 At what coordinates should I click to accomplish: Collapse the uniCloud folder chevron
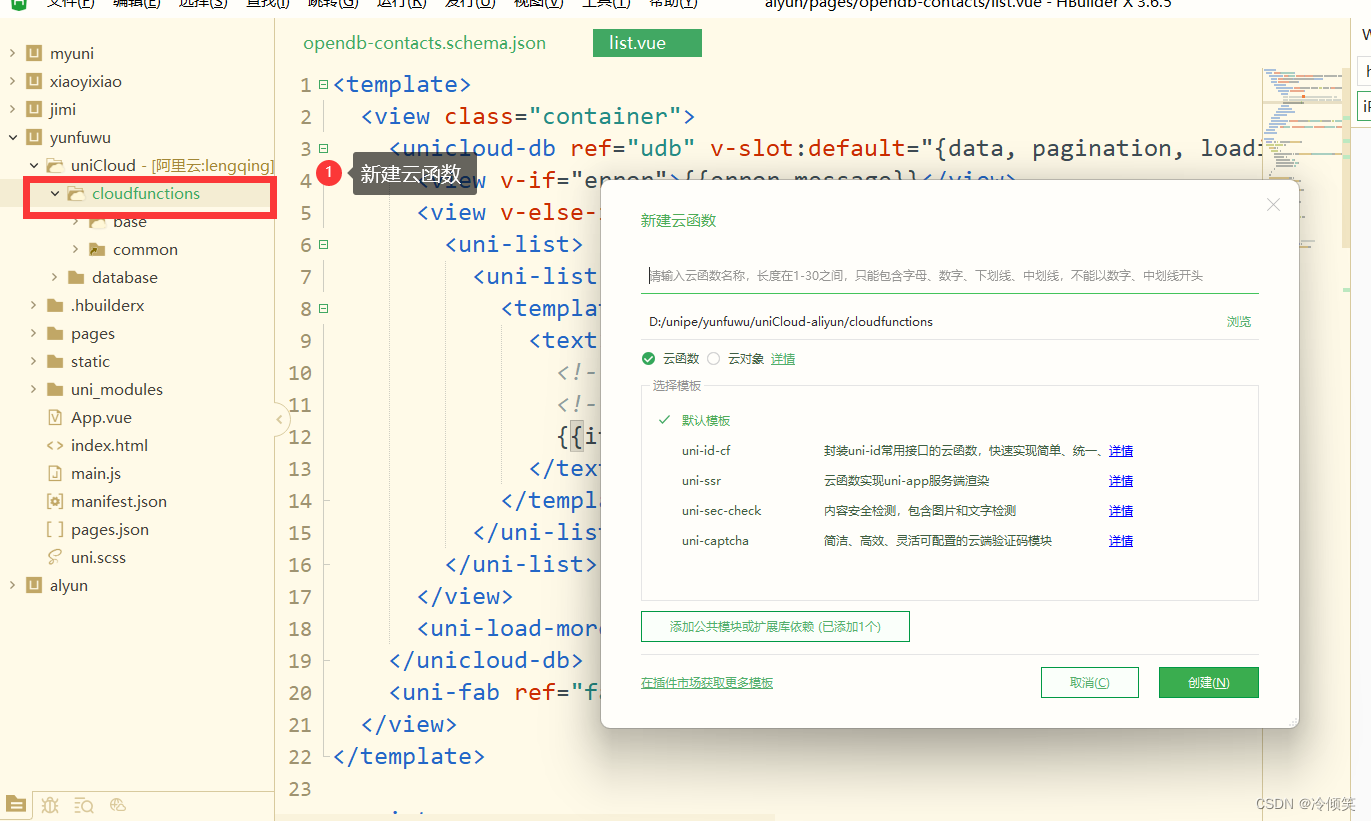coord(33,165)
